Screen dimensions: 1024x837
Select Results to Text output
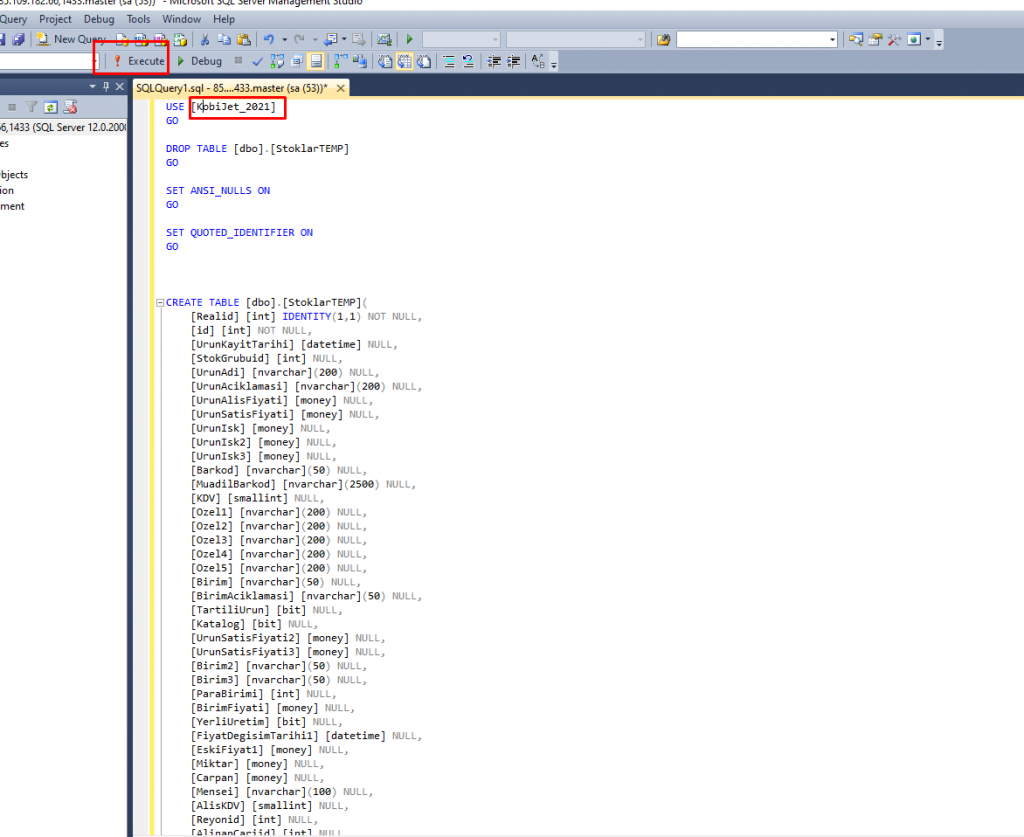385,61
